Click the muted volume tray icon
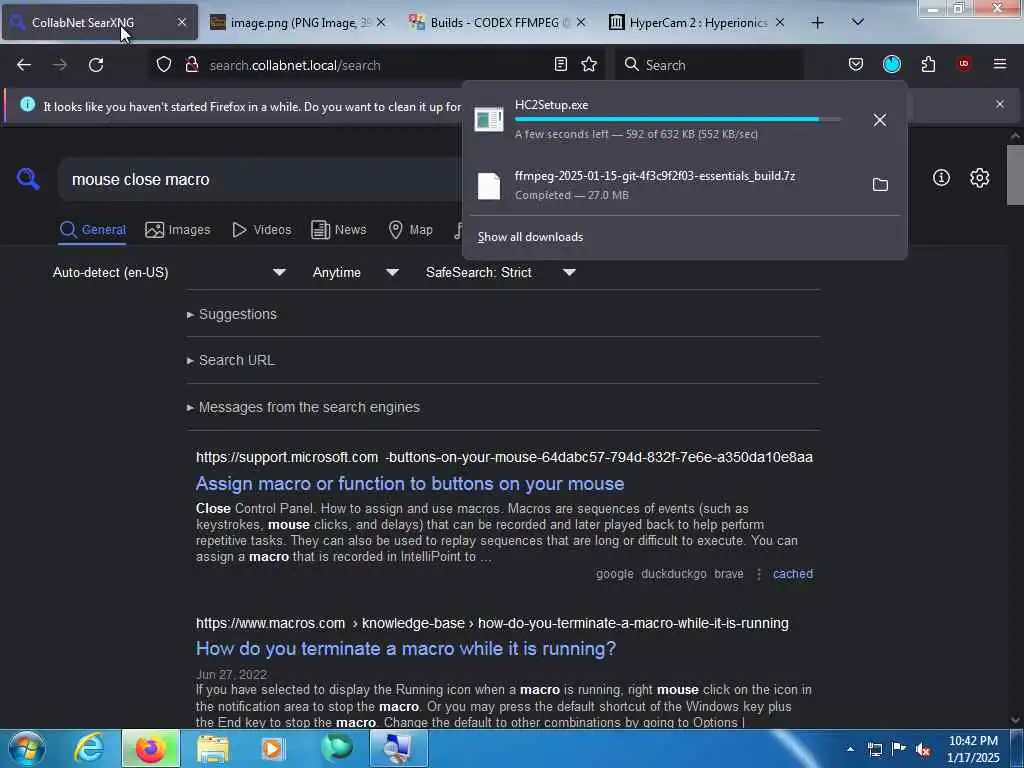1024x768 pixels. click(x=923, y=750)
